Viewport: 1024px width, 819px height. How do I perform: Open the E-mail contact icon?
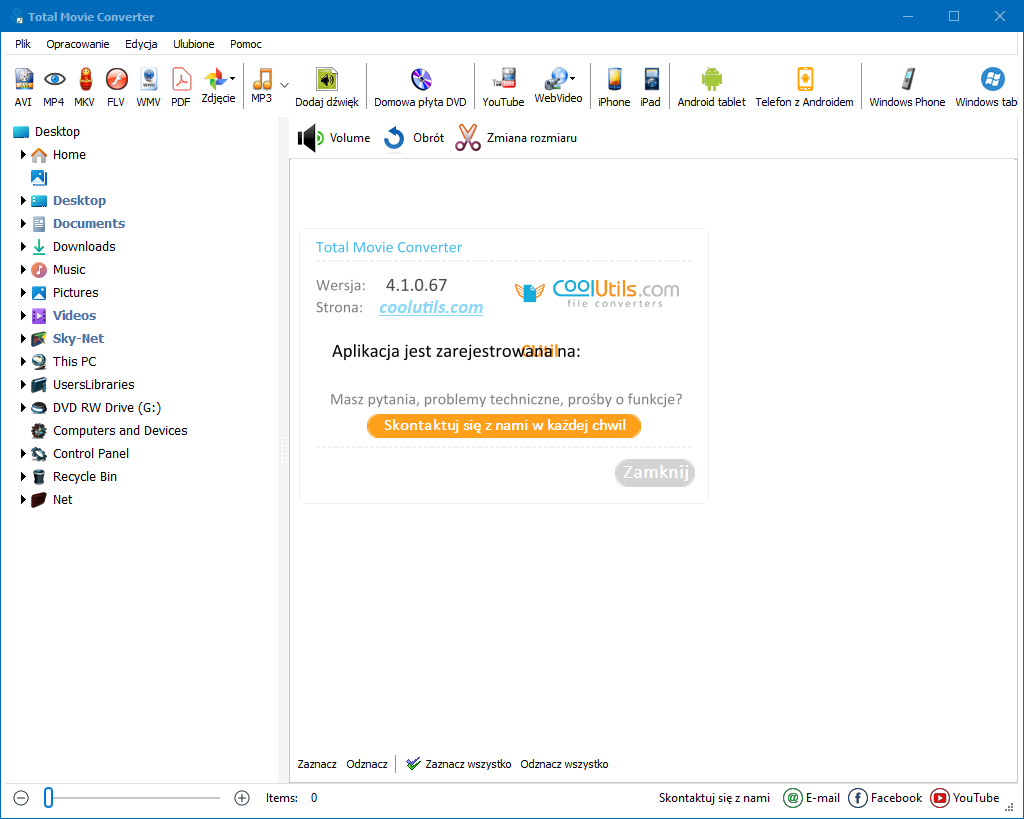pyautogui.click(x=812, y=798)
